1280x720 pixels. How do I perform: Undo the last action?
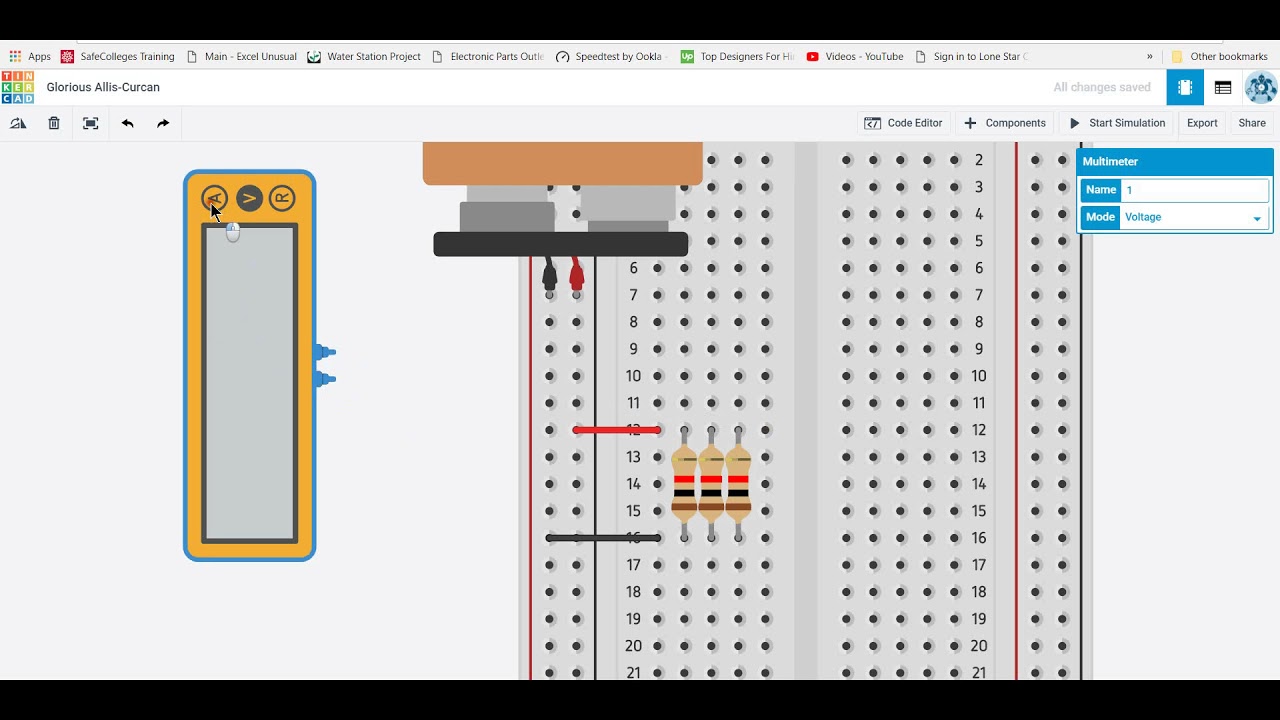click(127, 123)
